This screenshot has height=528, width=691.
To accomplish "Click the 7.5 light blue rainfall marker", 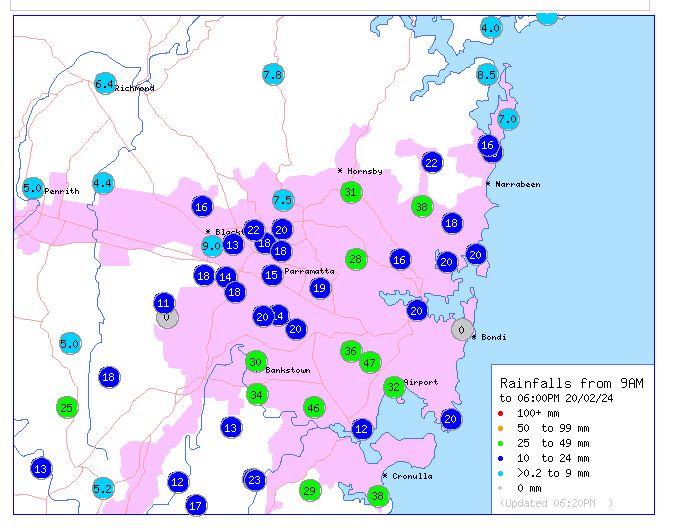I will pos(283,200).
